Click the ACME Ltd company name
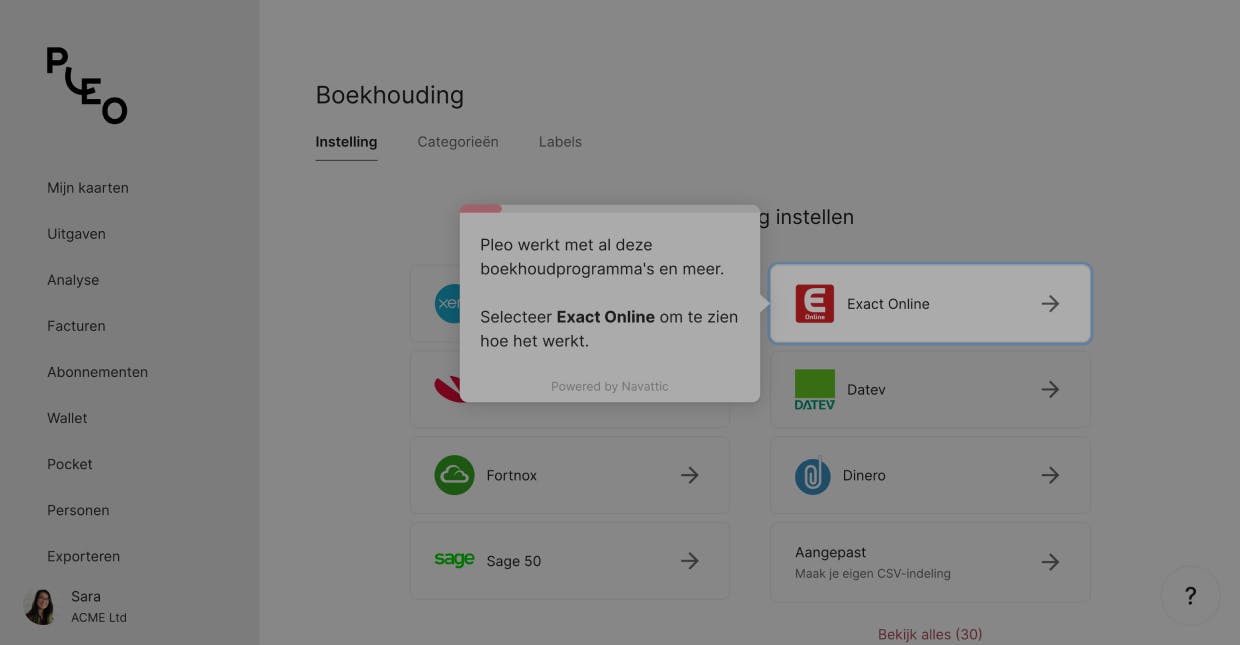 tap(99, 618)
